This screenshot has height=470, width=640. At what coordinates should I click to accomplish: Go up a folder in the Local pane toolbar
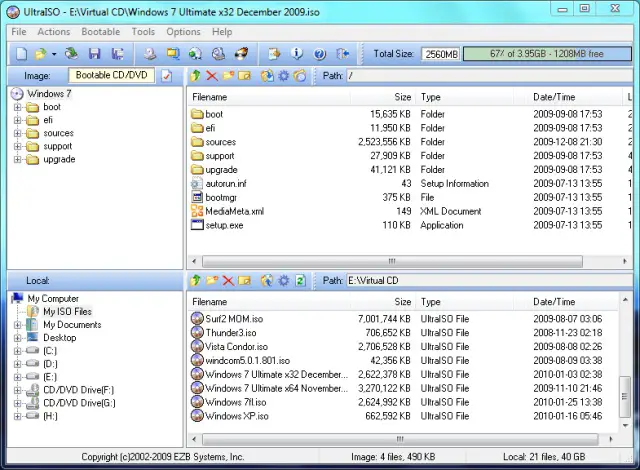196,280
